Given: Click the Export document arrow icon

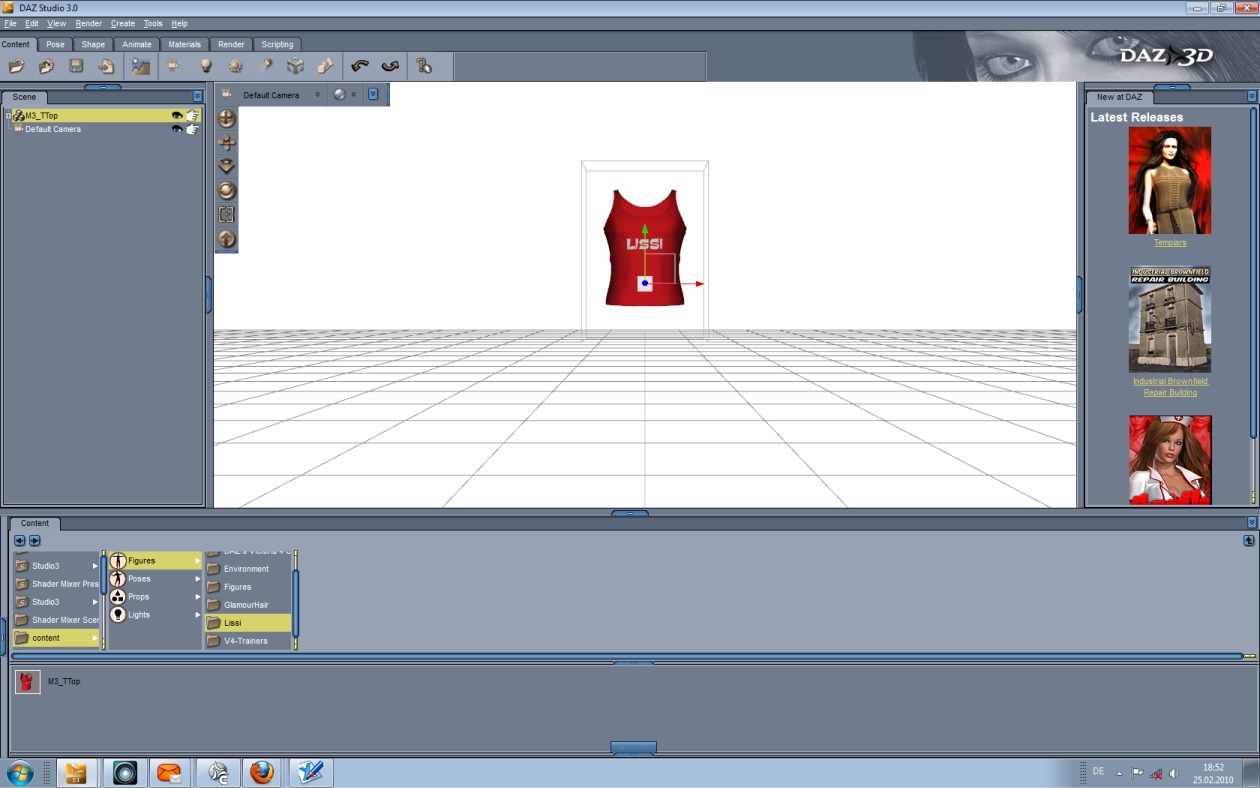Looking at the screenshot, I should [106, 67].
